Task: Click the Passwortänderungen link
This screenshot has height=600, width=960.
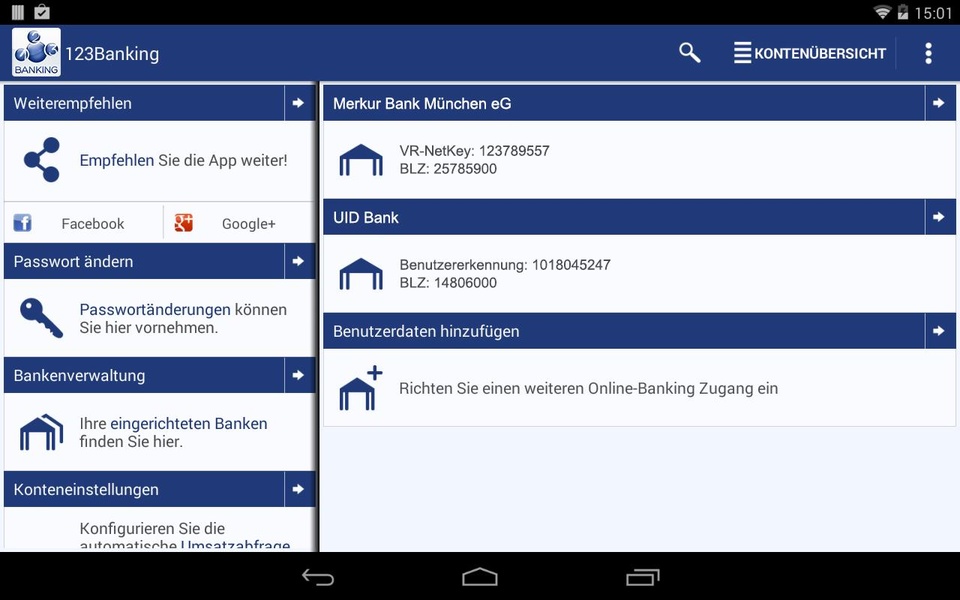Action: [x=155, y=310]
